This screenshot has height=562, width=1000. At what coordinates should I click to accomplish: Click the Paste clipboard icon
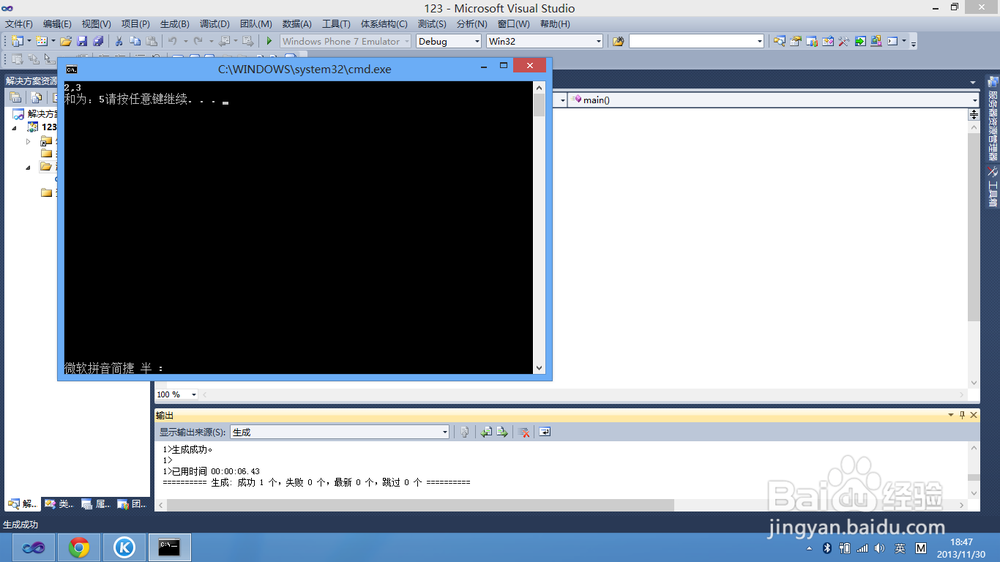[x=152, y=41]
